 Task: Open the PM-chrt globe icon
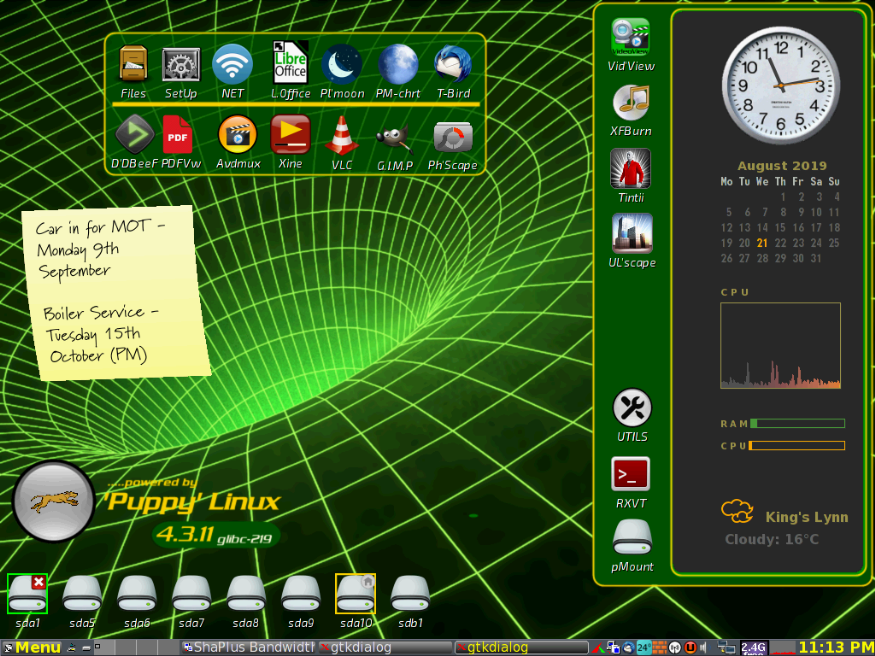pos(398,64)
